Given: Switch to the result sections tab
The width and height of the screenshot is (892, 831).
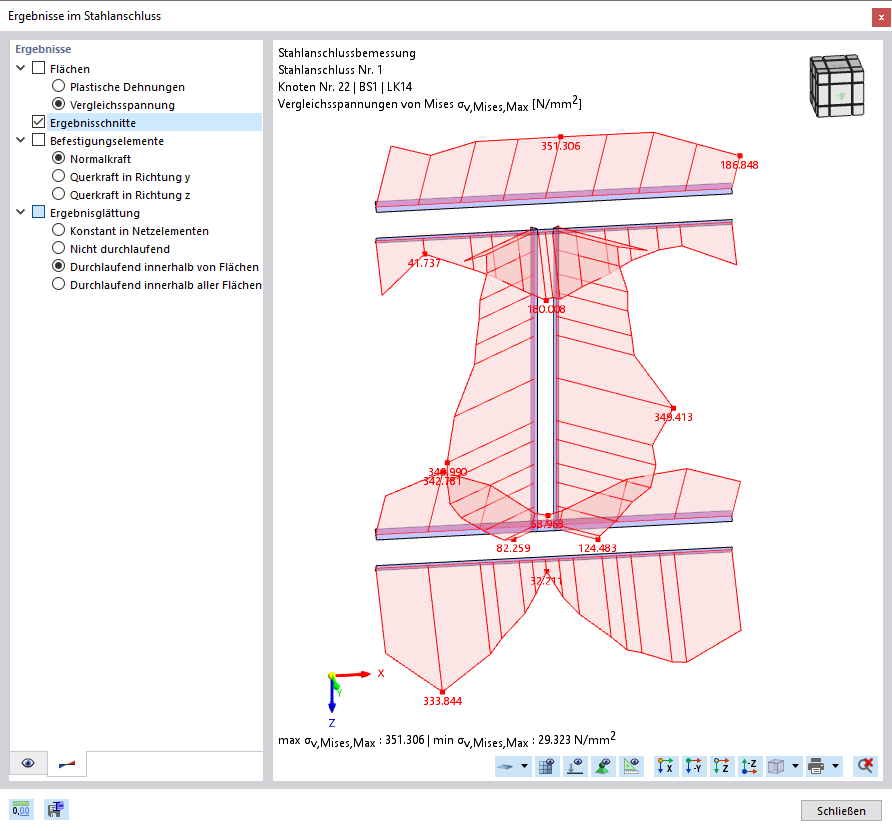Looking at the screenshot, I should click(x=67, y=764).
